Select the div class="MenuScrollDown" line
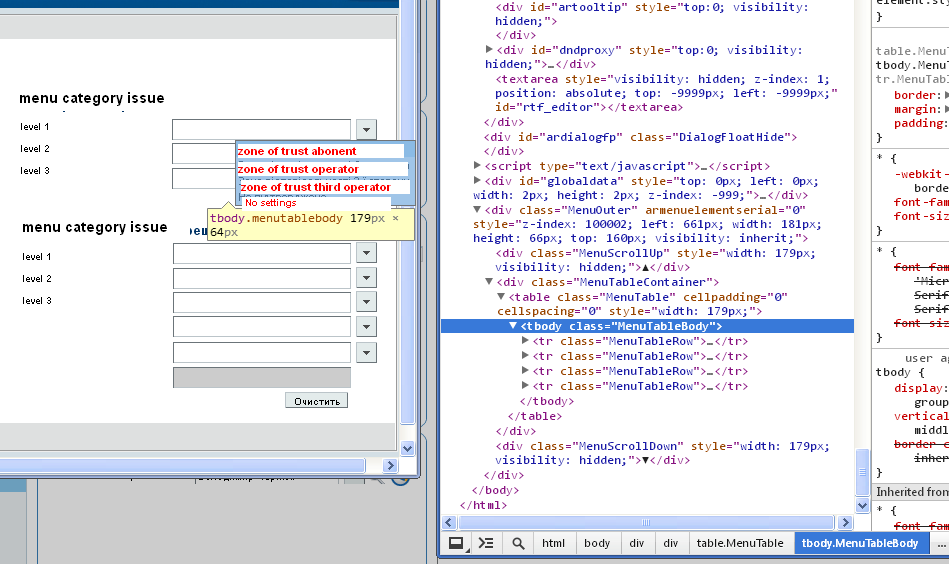Screen dimensions: 949x564 pyautogui.click(x=663, y=453)
